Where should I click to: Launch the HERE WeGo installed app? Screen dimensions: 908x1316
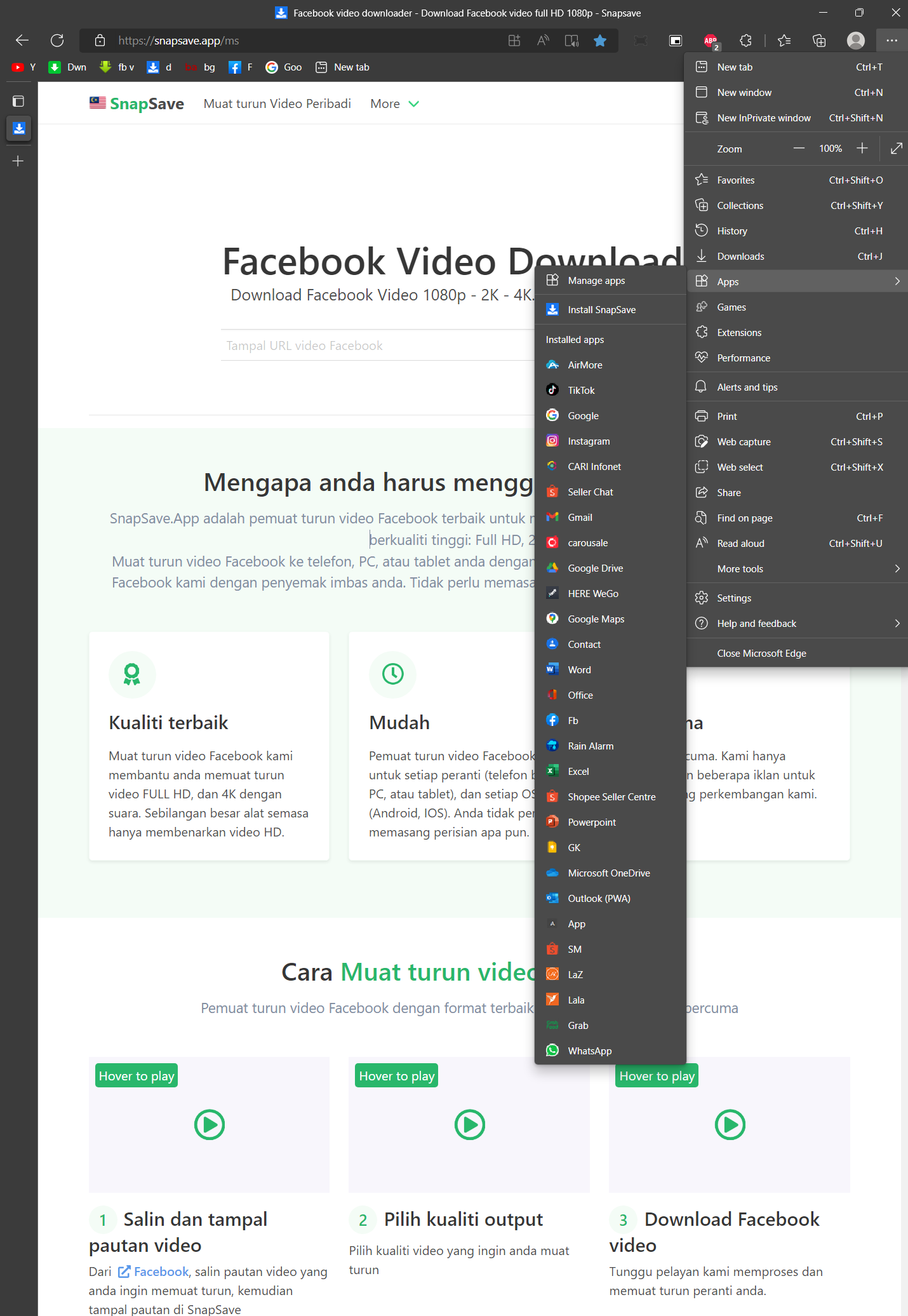611,594
